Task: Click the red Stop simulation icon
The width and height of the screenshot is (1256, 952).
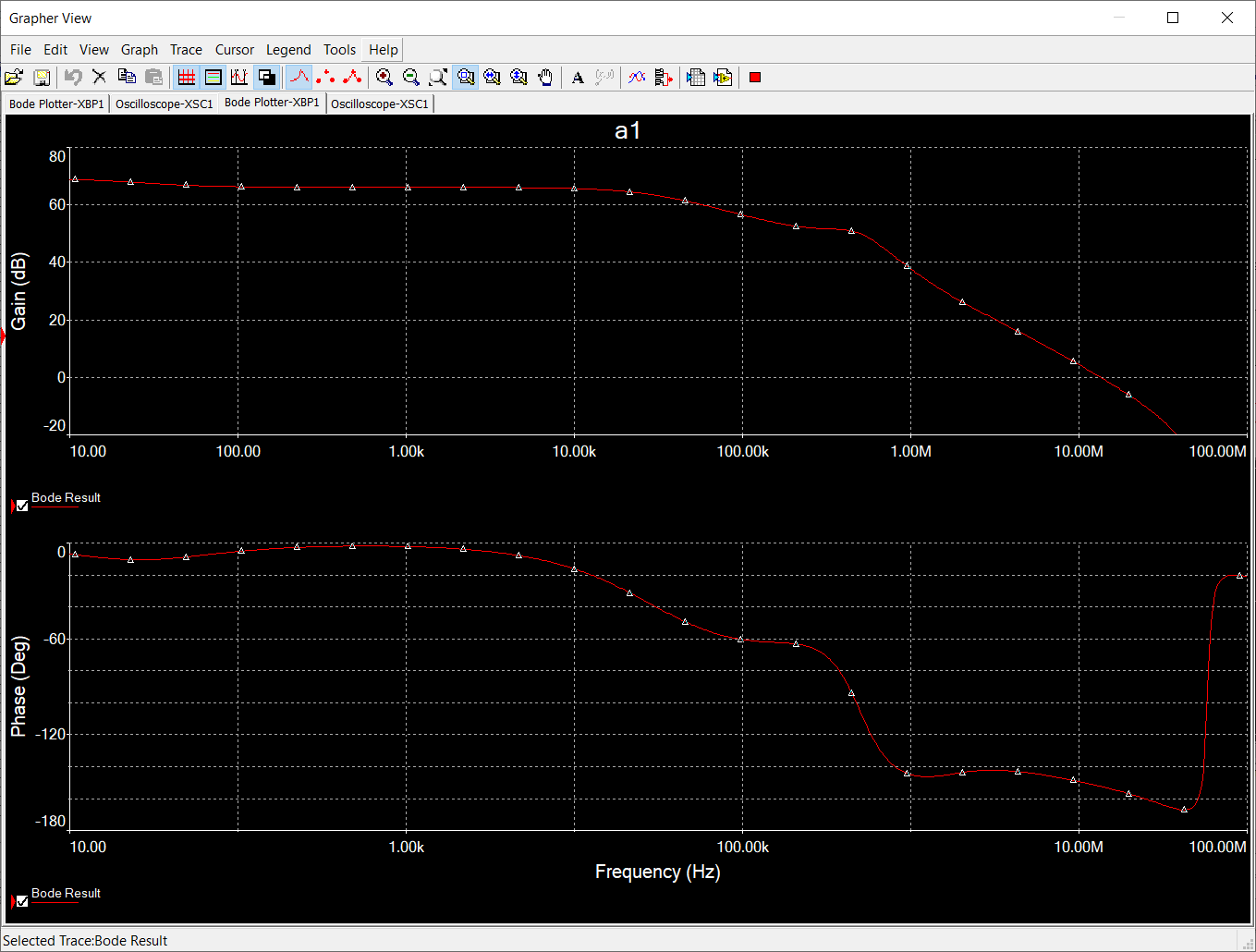Action: [x=755, y=78]
